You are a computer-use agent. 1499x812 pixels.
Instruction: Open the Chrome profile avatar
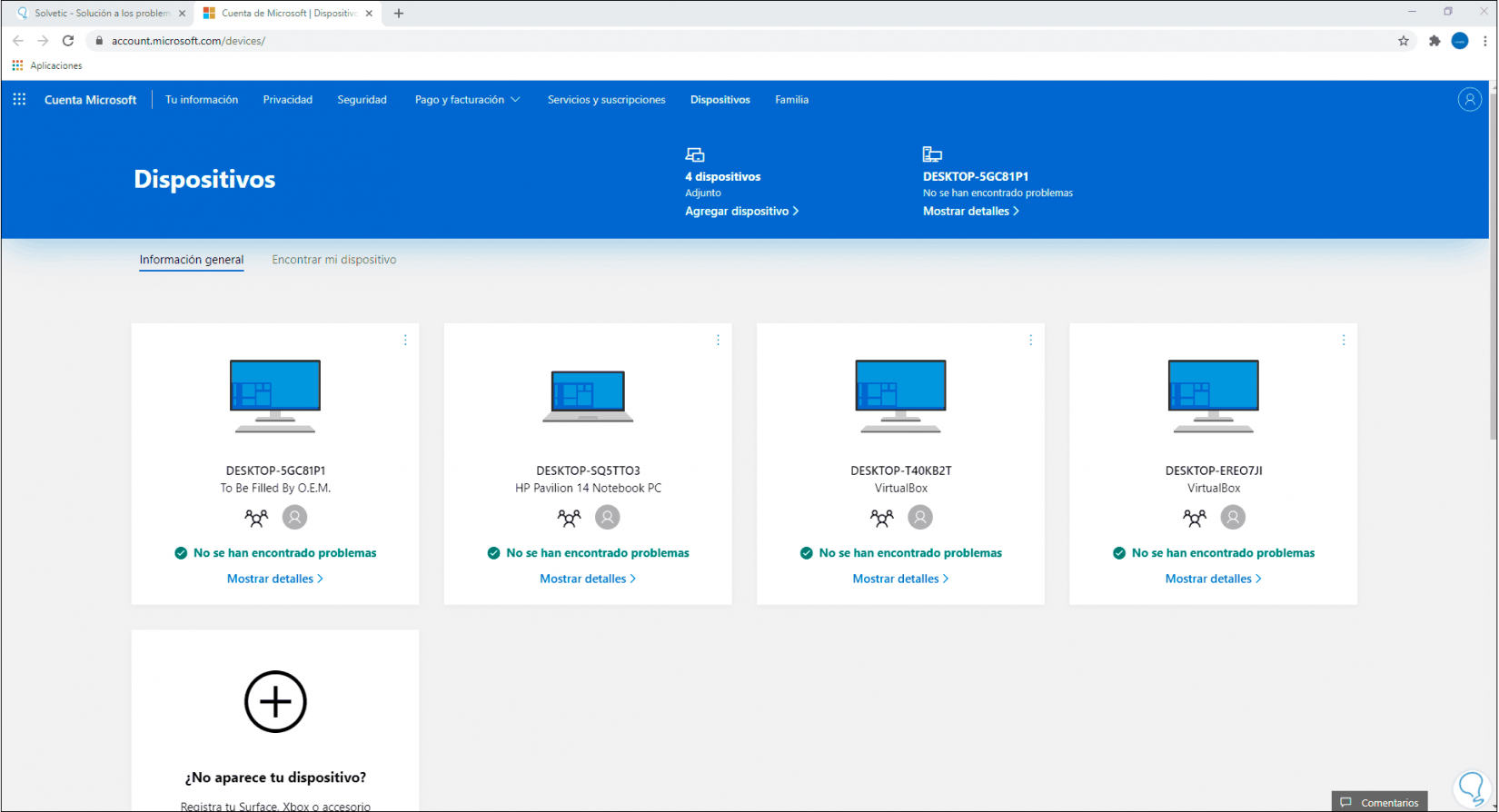pyautogui.click(x=1460, y=41)
